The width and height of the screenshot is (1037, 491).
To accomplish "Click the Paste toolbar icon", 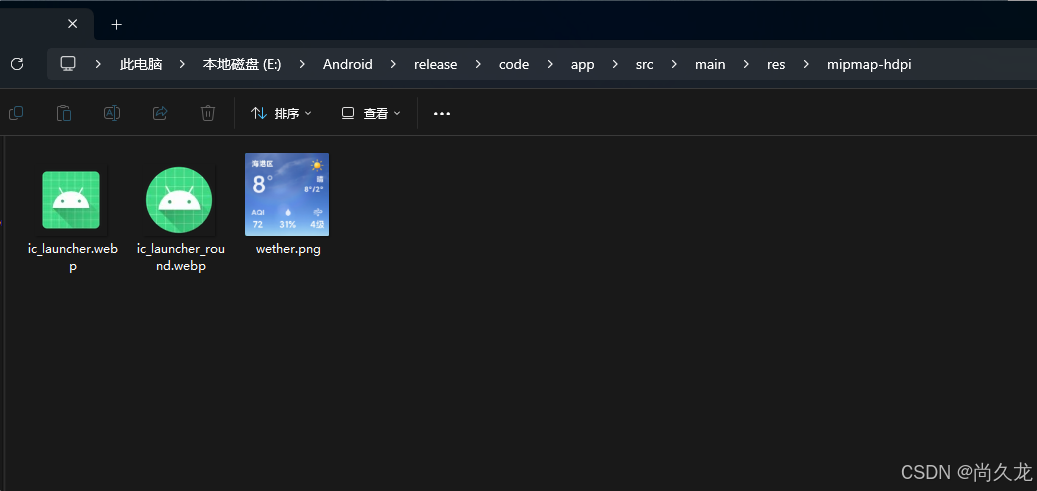I will click(63, 113).
